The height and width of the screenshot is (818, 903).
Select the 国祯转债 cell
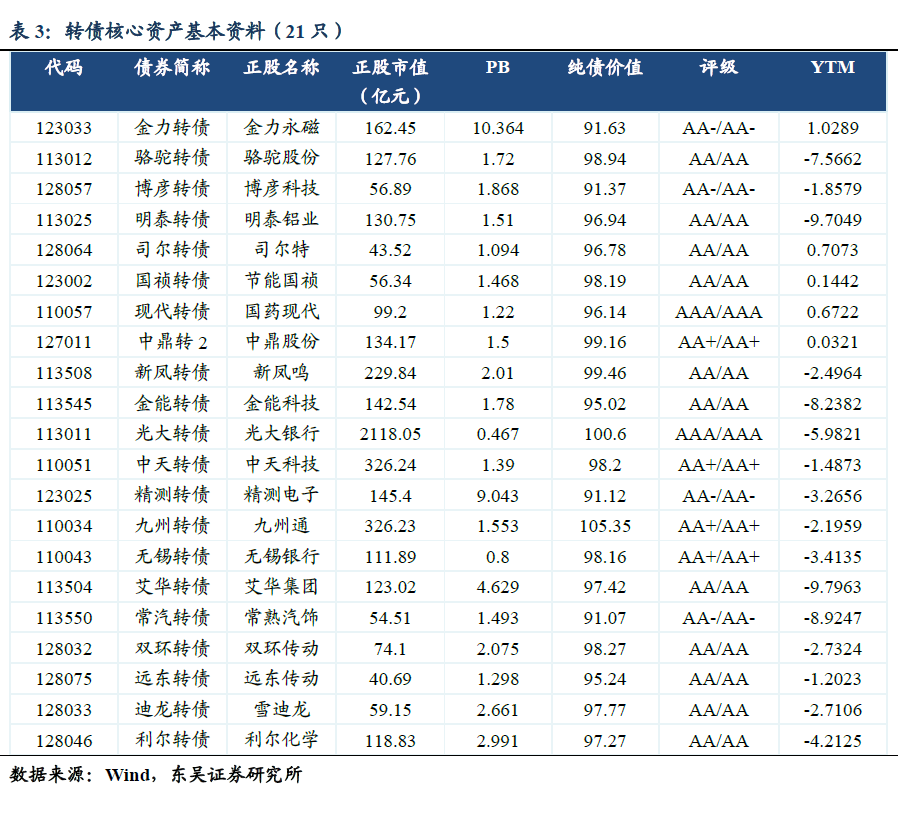pyautogui.click(x=172, y=281)
